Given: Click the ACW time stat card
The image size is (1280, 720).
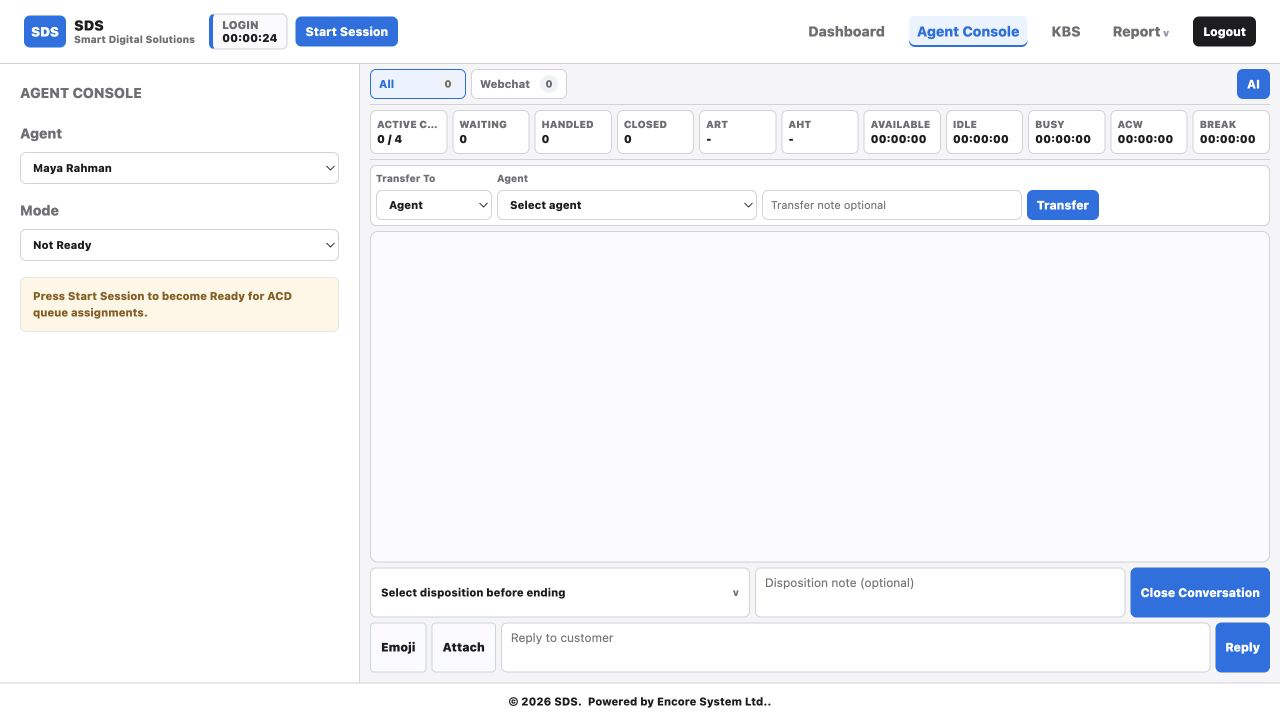Looking at the screenshot, I should point(1149,132).
